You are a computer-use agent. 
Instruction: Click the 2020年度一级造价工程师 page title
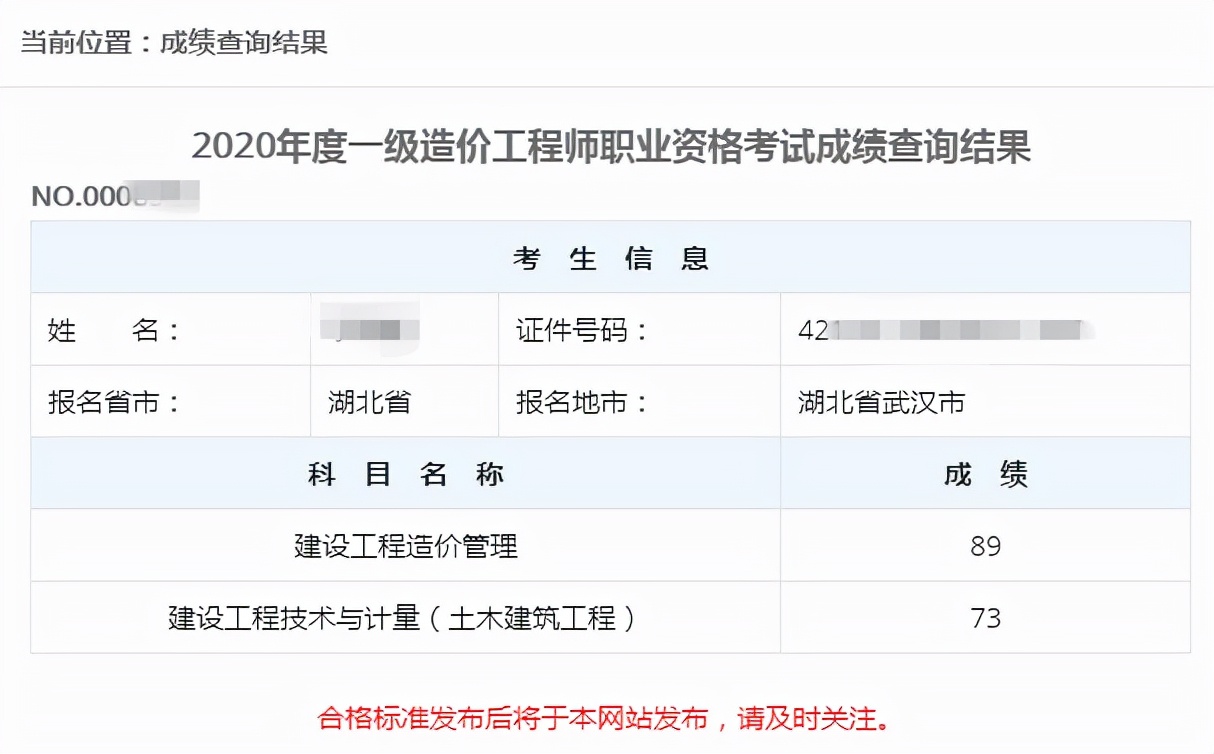[610, 147]
